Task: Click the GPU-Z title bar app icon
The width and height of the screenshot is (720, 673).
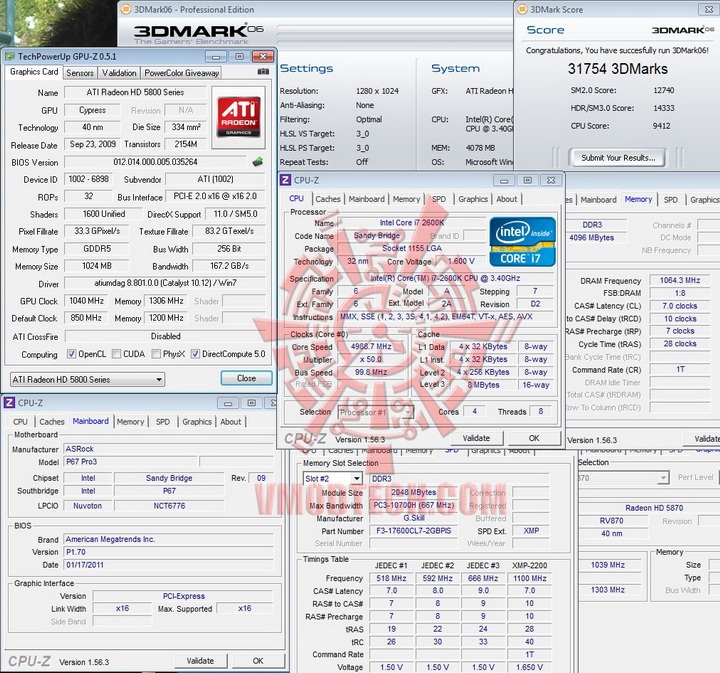Action: point(10,56)
